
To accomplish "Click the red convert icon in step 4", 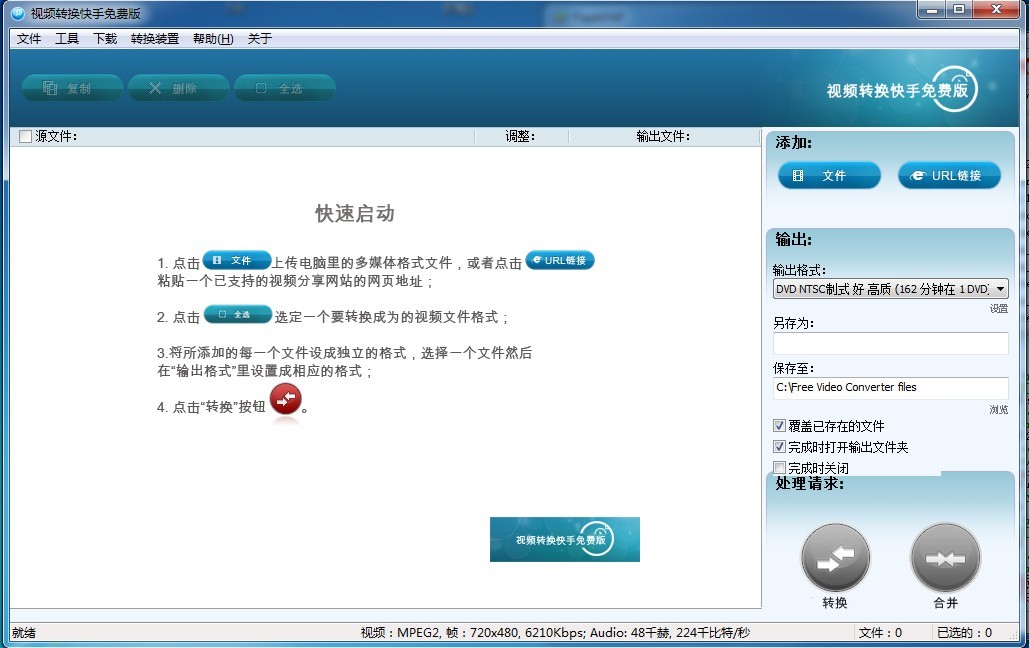I will [286, 400].
